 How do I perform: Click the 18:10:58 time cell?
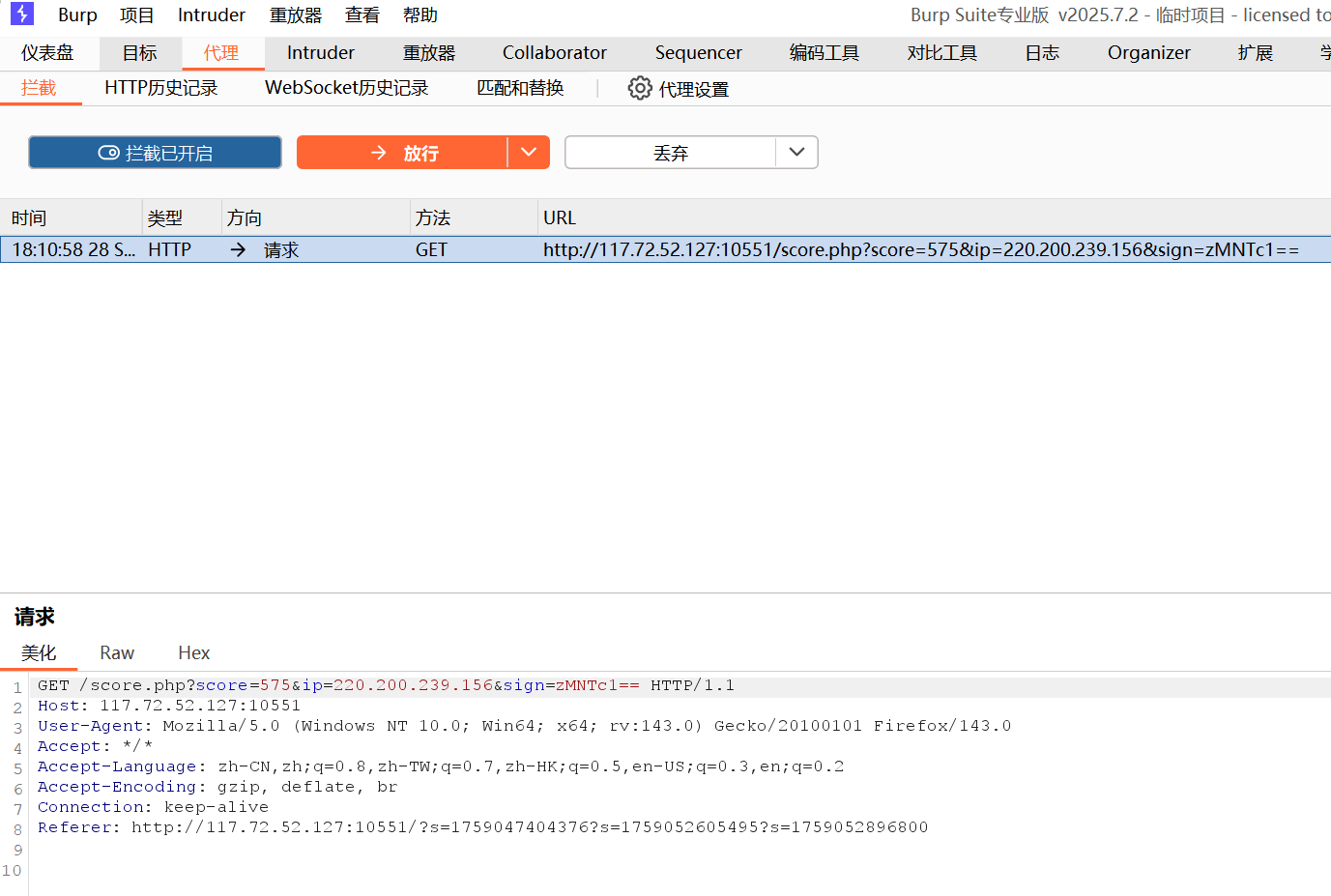click(x=73, y=249)
